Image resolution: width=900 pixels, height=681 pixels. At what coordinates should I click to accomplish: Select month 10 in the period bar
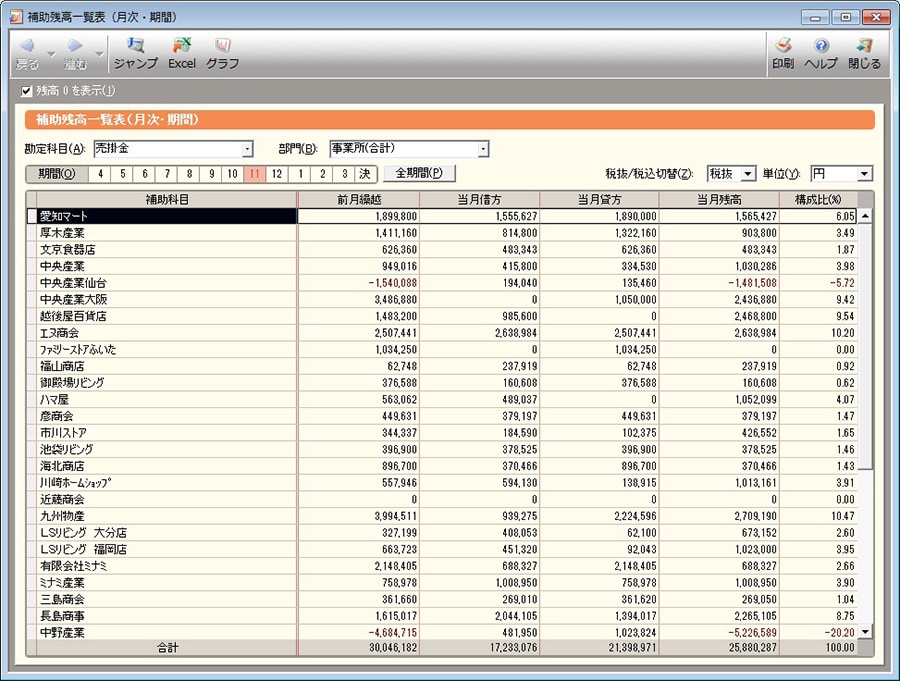(232, 173)
